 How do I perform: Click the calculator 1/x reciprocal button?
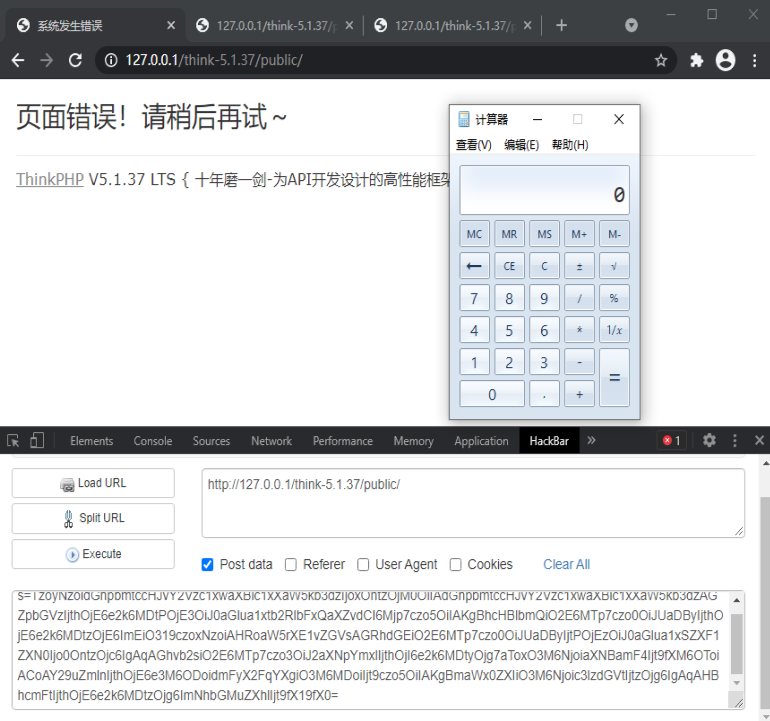click(614, 330)
